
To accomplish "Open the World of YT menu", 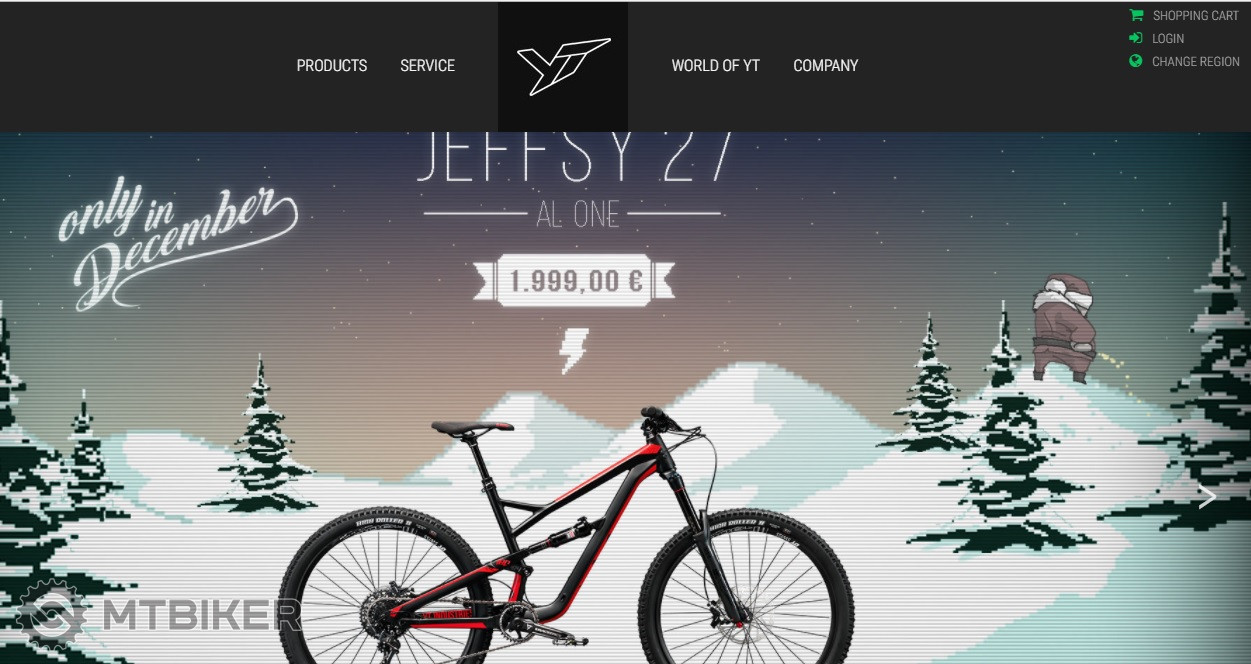I will pyautogui.click(x=716, y=66).
